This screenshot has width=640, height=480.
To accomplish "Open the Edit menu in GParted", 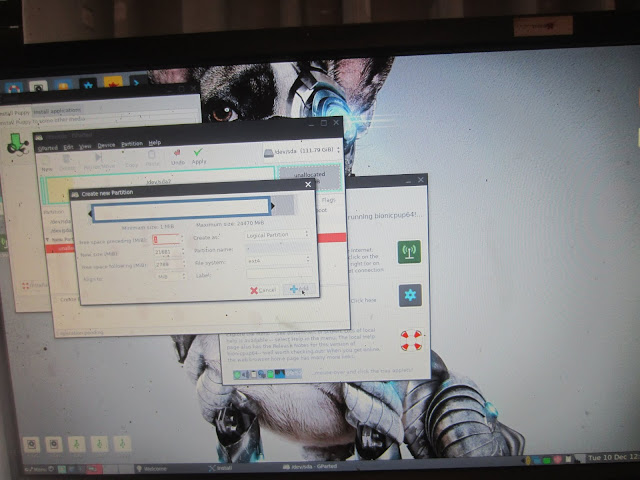I will pyautogui.click(x=68, y=147).
